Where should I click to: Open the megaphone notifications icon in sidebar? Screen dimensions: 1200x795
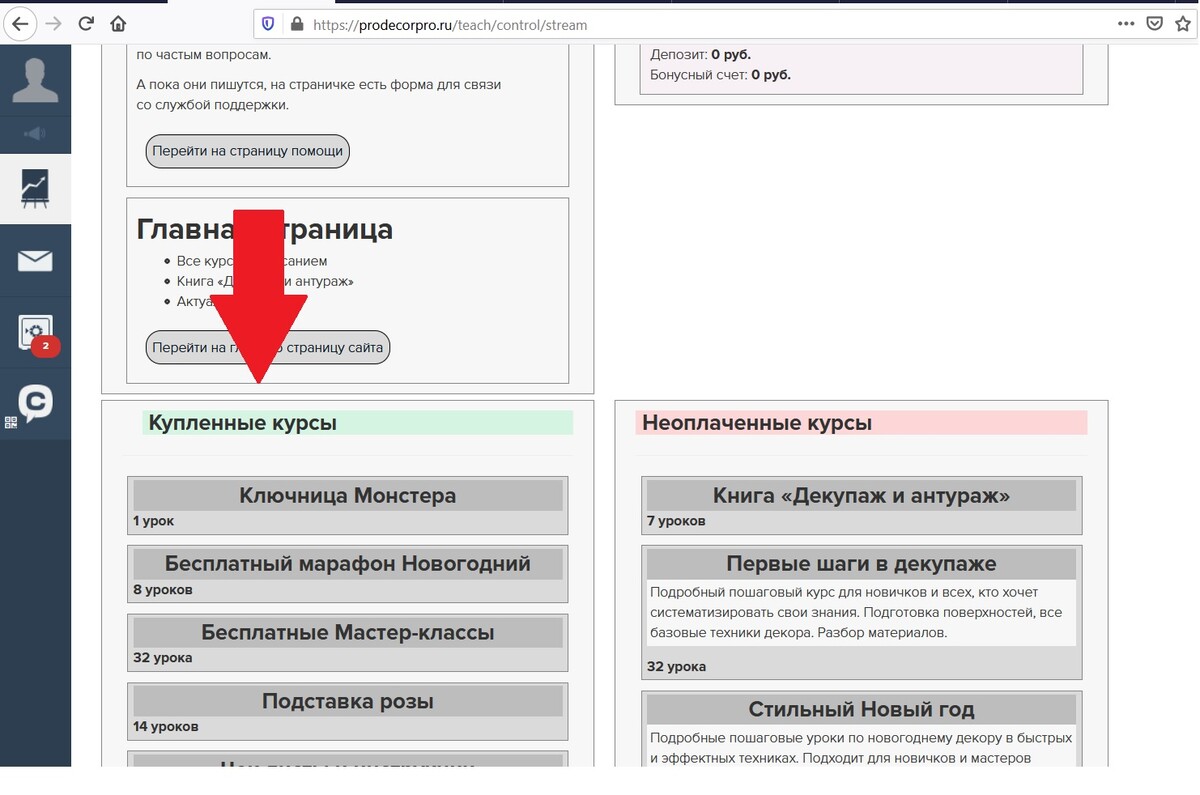[x=35, y=134]
